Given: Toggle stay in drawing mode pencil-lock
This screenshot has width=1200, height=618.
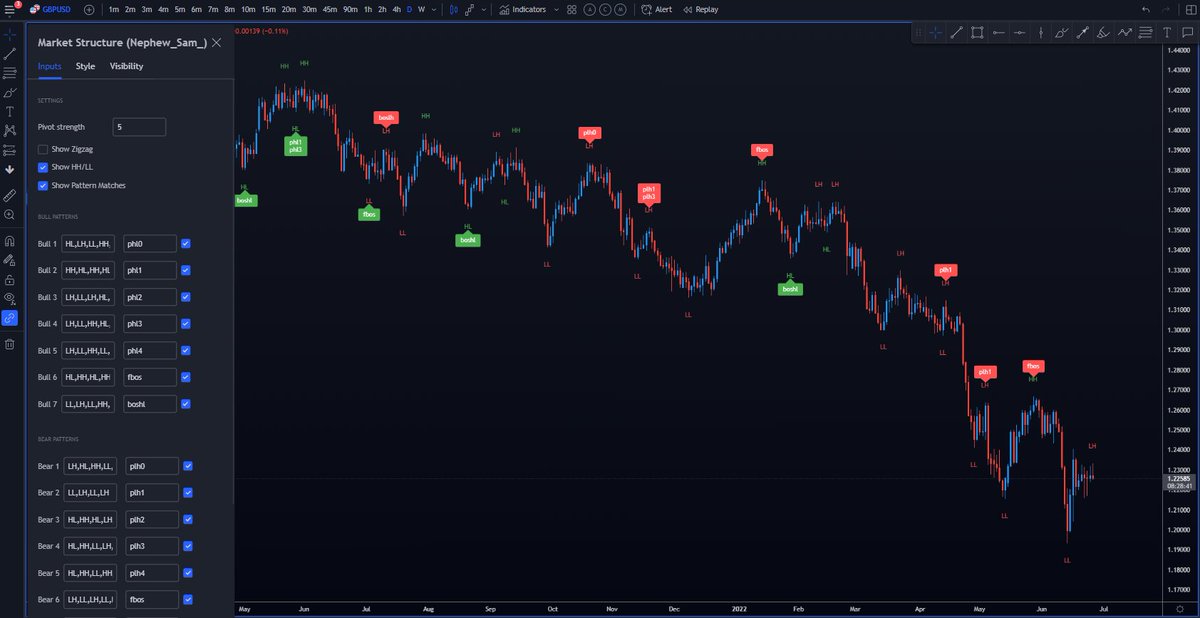Looking at the screenshot, I should (x=10, y=259).
